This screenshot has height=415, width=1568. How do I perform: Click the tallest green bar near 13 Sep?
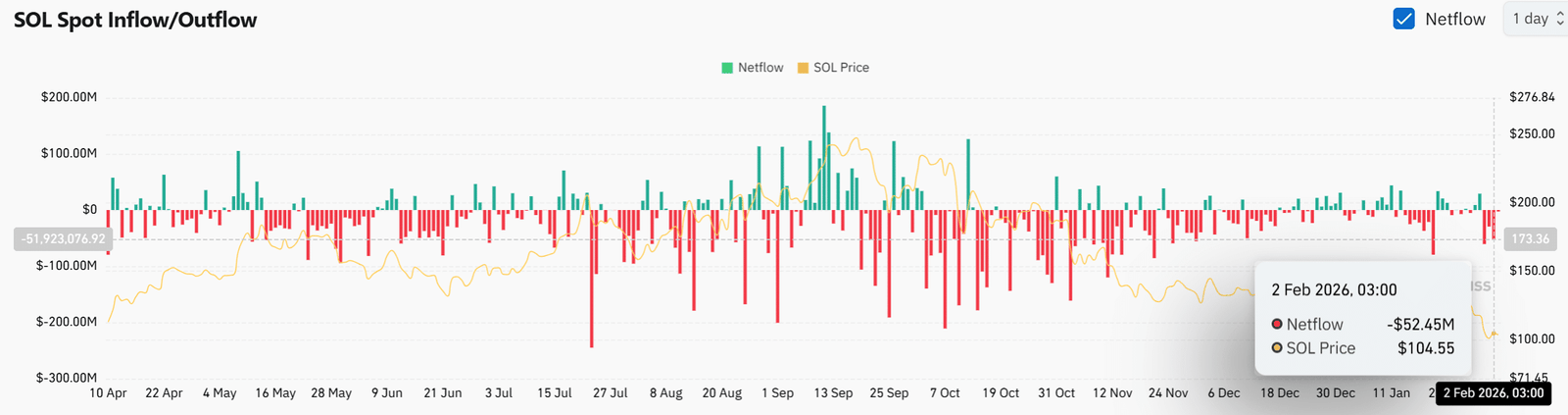pos(824,157)
